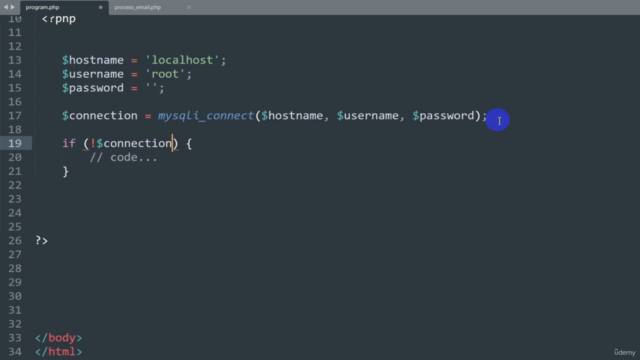640x360 pixels.
Task: Click line number 26 in gutter
Action: tap(15, 241)
